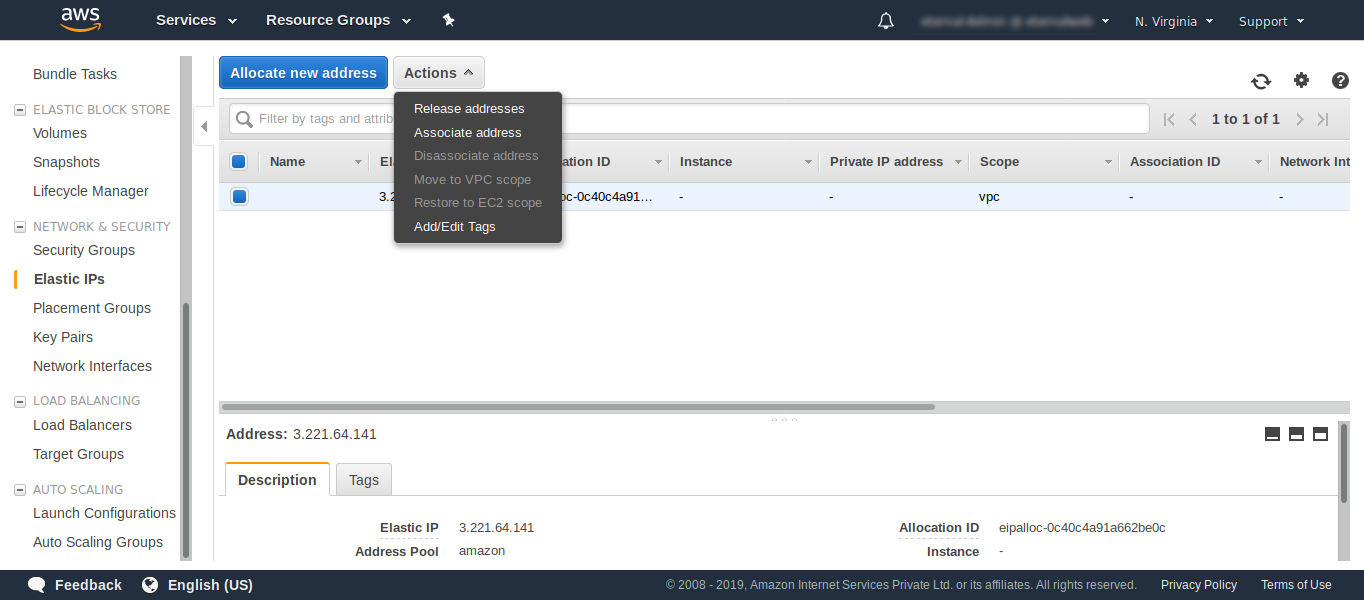Open the Support dropdown
The image size is (1364, 600).
point(1272,21)
